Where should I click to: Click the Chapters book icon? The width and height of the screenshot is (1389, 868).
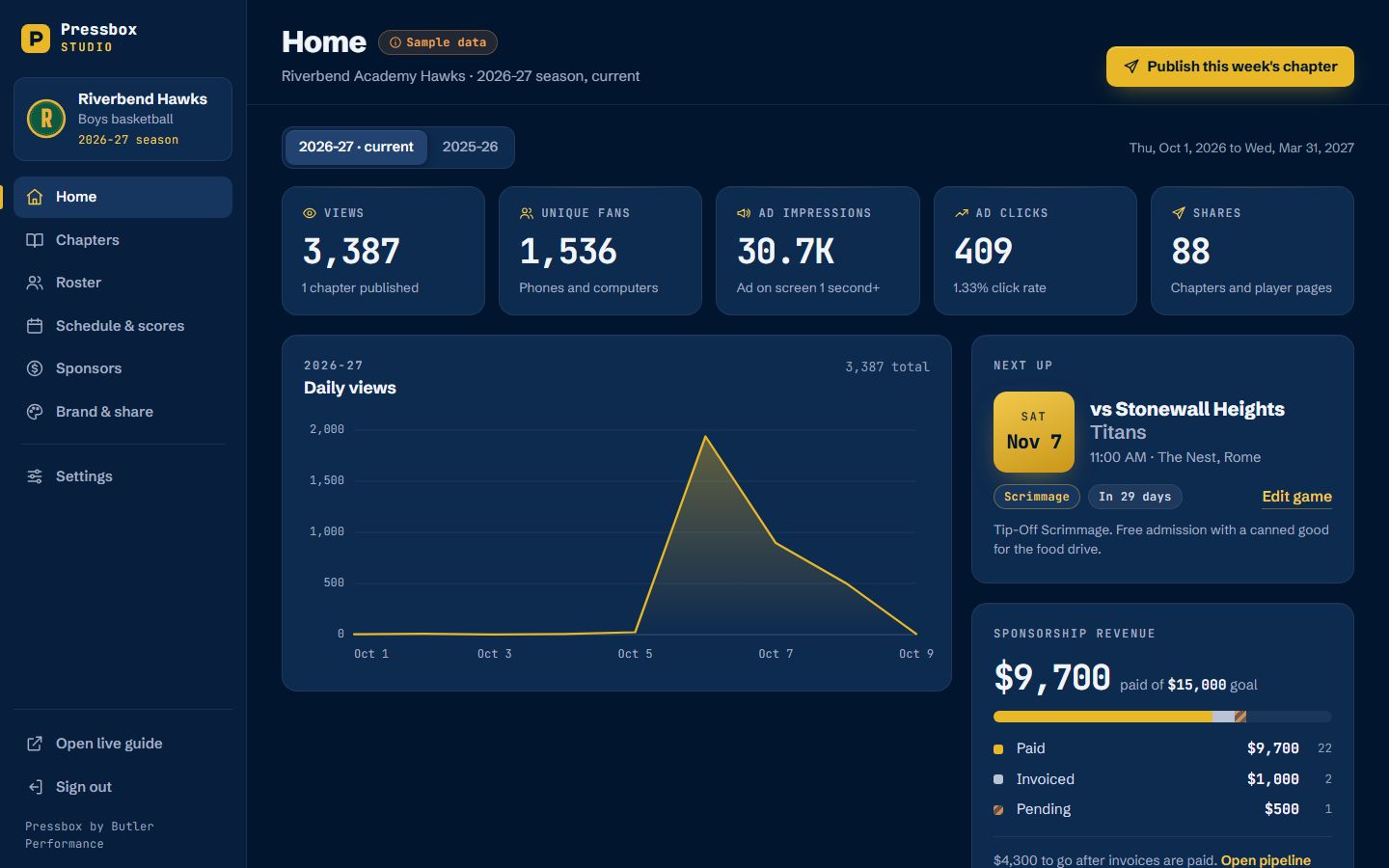click(35, 240)
